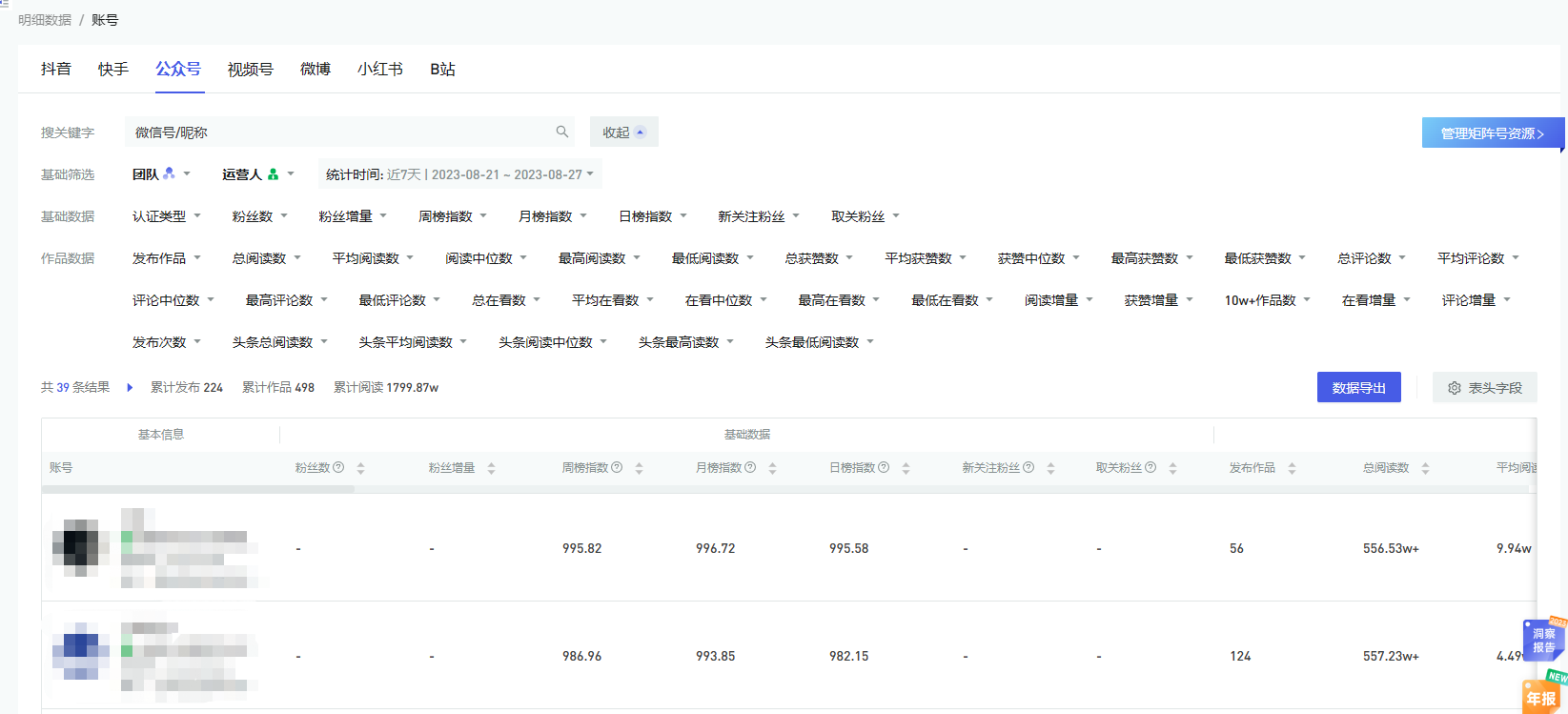Collapse filters with the 收起 button
This screenshot has width=1568, height=714.
coord(624,132)
